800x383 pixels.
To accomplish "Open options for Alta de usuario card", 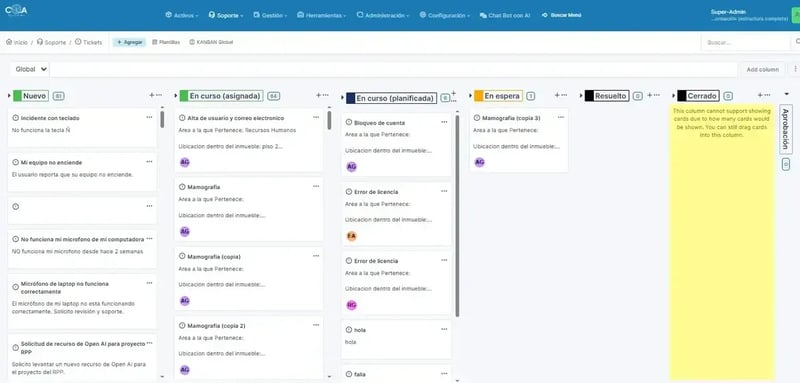I will (316, 117).
